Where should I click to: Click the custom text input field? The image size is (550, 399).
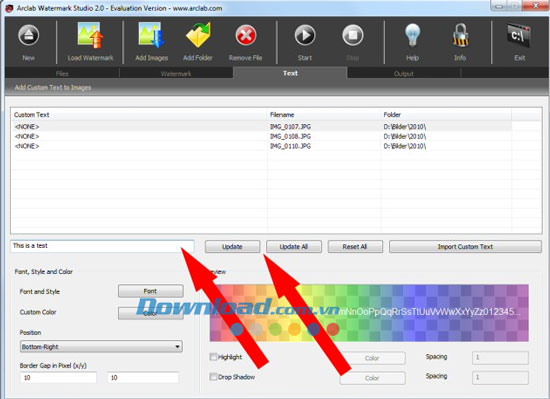pos(102,246)
